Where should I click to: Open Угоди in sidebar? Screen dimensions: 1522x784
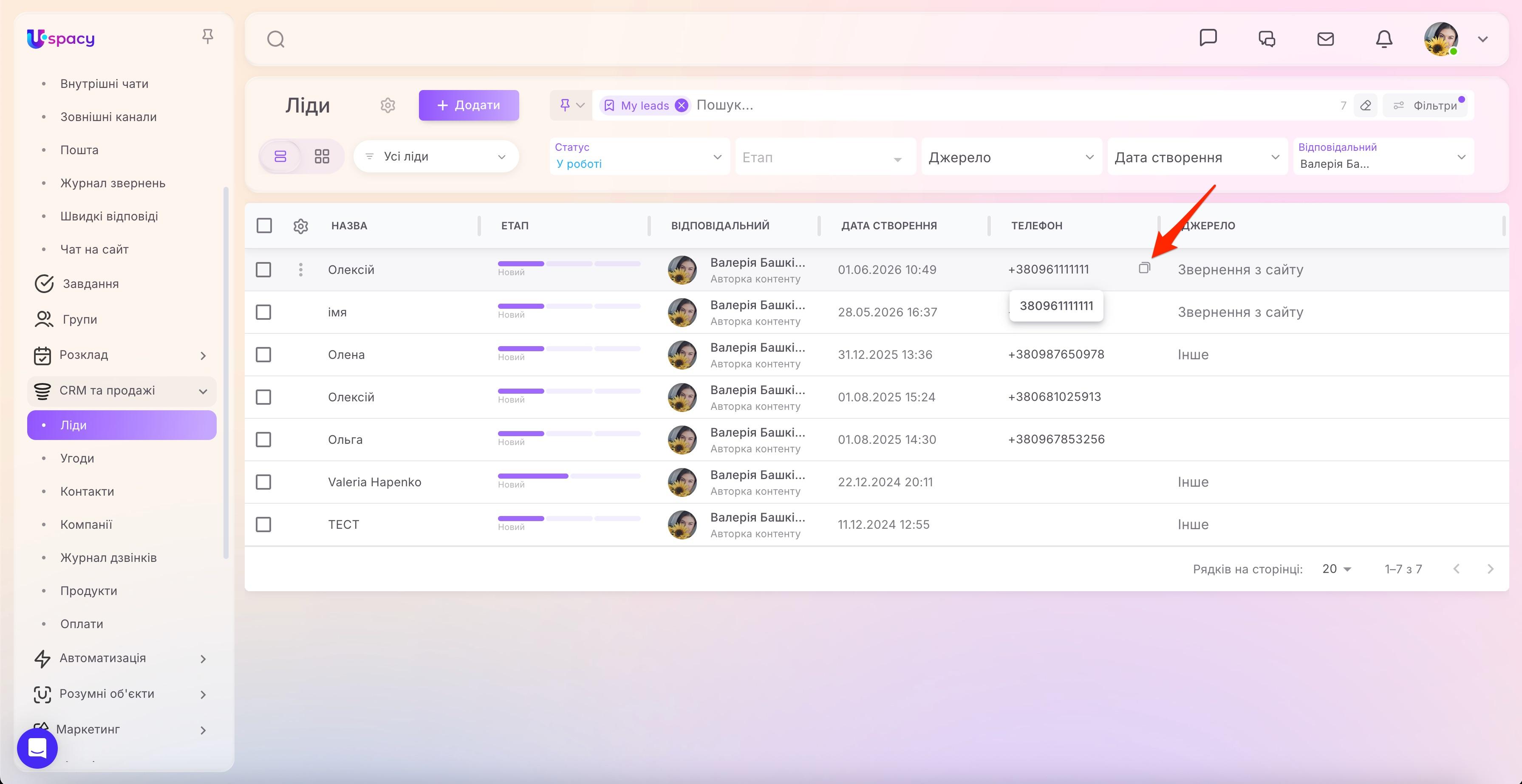tap(77, 458)
